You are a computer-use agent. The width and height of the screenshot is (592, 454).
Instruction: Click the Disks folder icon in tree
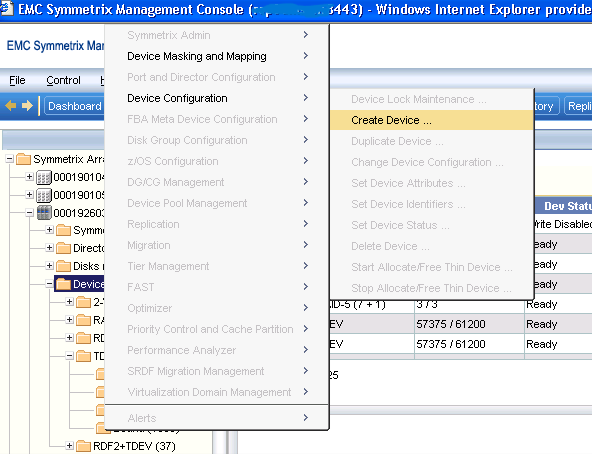coord(63,266)
